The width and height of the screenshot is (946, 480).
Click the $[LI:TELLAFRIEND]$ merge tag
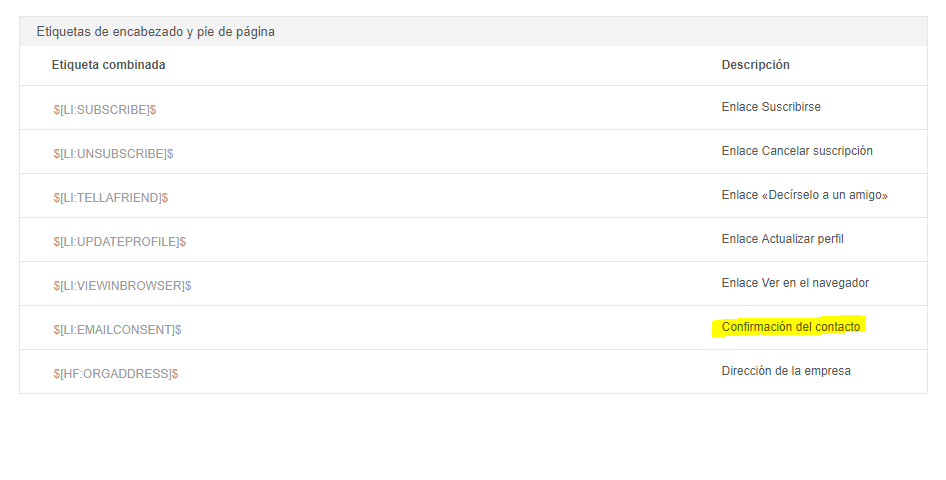tap(111, 197)
